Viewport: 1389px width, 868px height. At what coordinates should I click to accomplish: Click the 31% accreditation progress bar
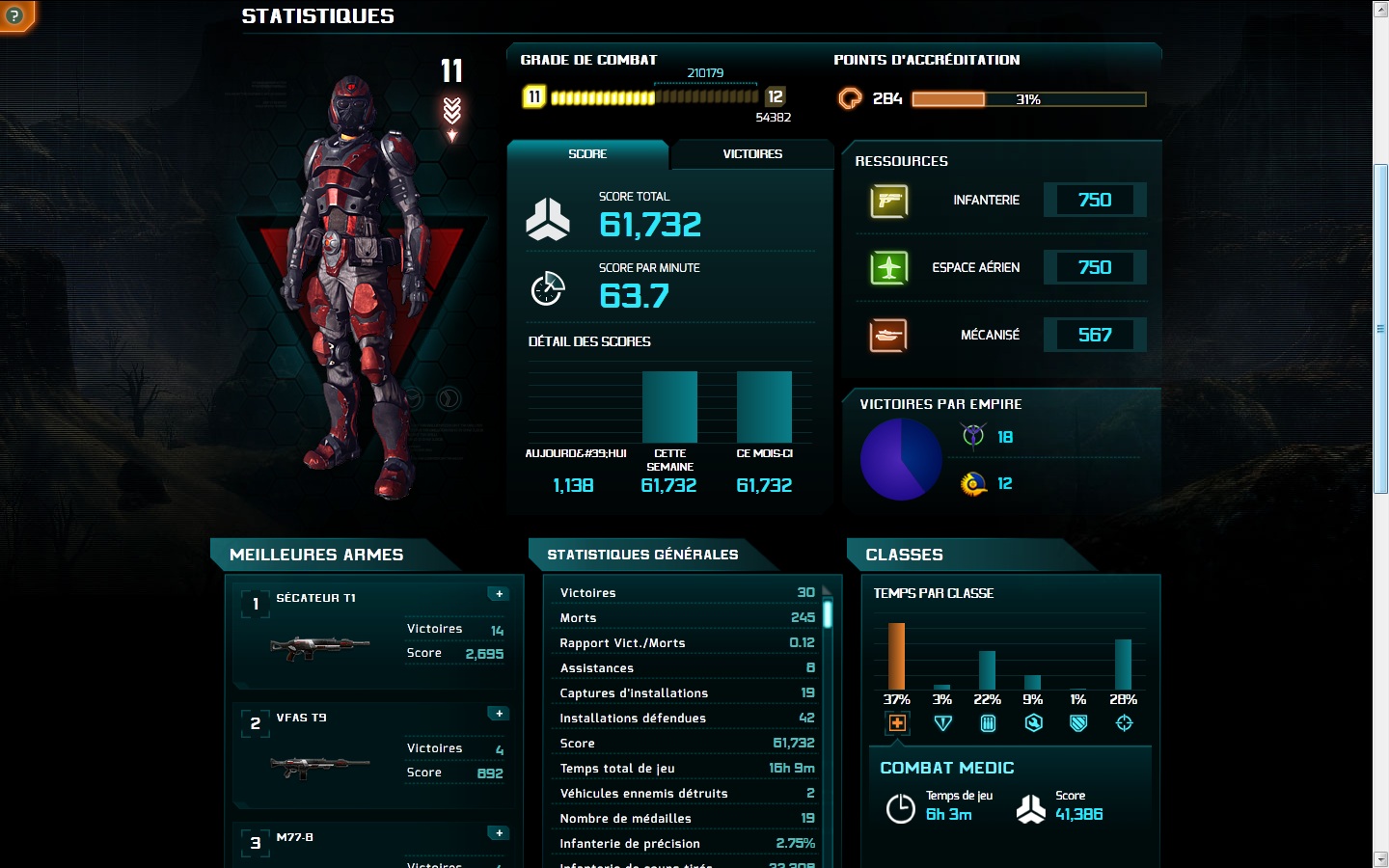(1029, 99)
